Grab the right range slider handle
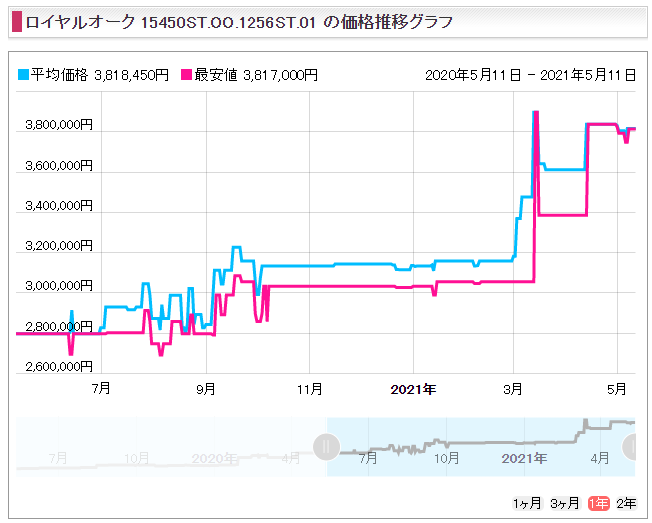 629,447
